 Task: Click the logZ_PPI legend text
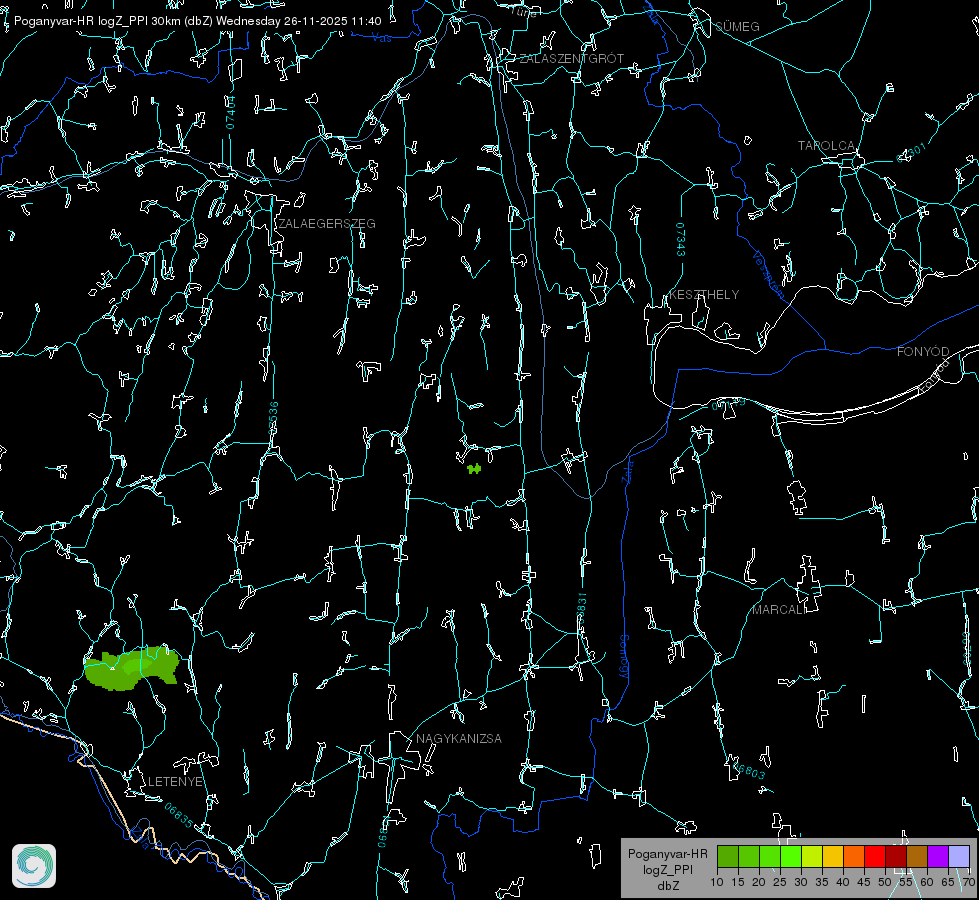[x=668, y=870]
